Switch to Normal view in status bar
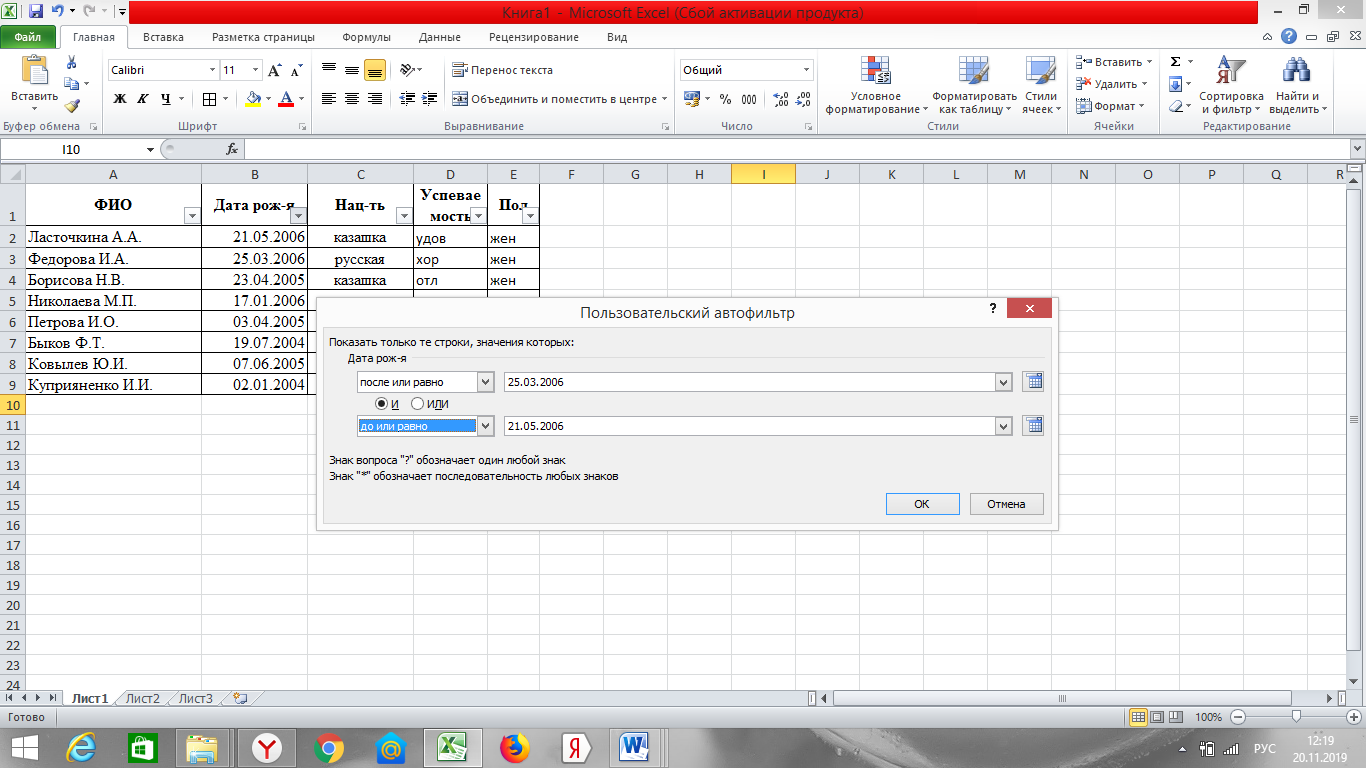 [1138, 717]
